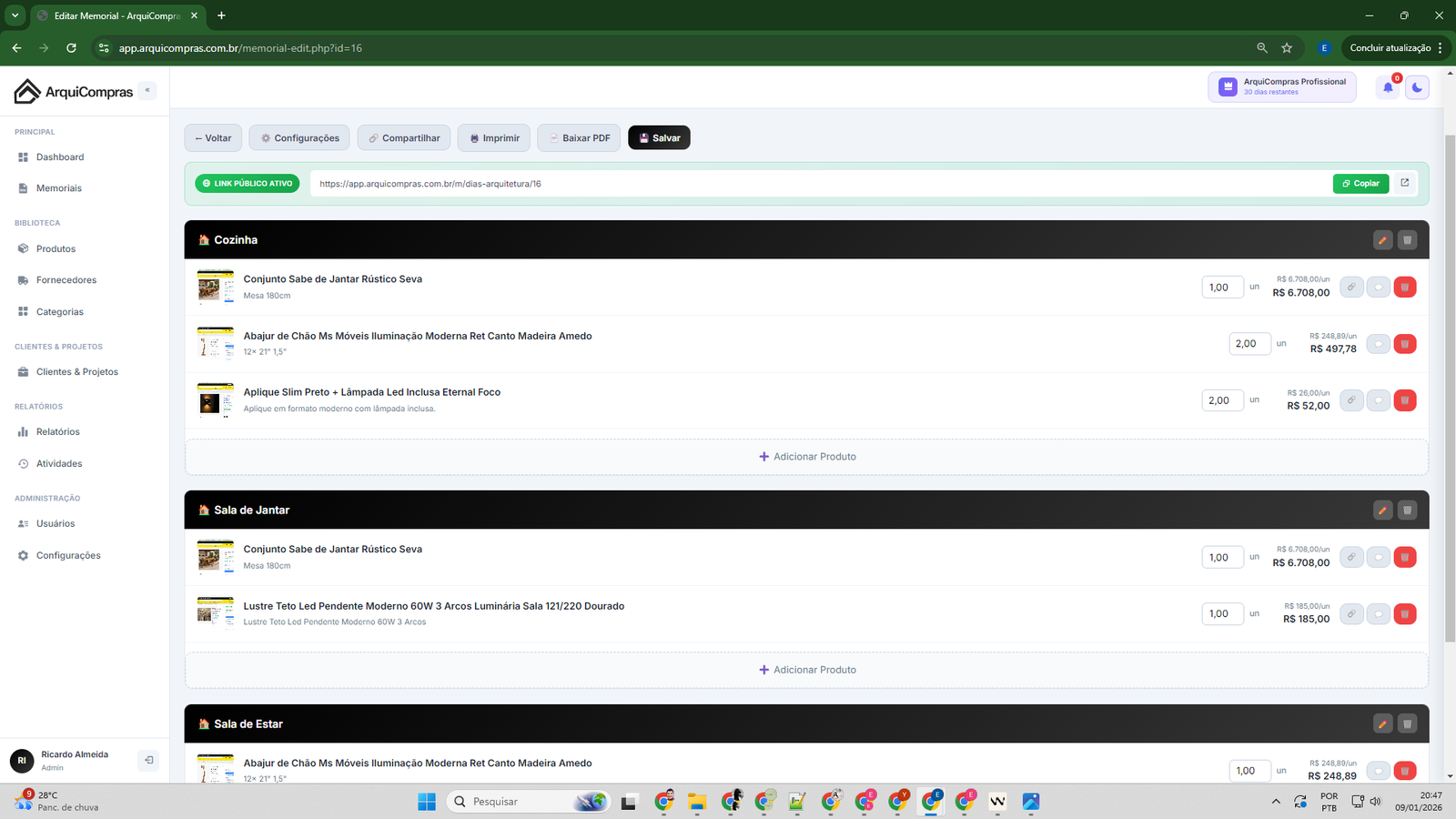
Task: Delete Abajur de Chão from Cozinha
Action: pyautogui.click(x=1404, y=344)
